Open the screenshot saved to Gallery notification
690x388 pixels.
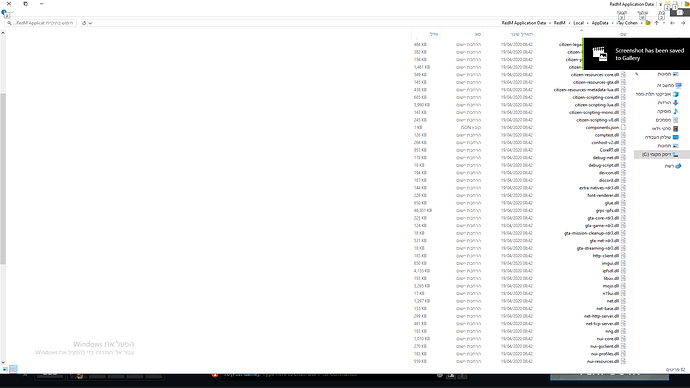[x=637, y=54]
